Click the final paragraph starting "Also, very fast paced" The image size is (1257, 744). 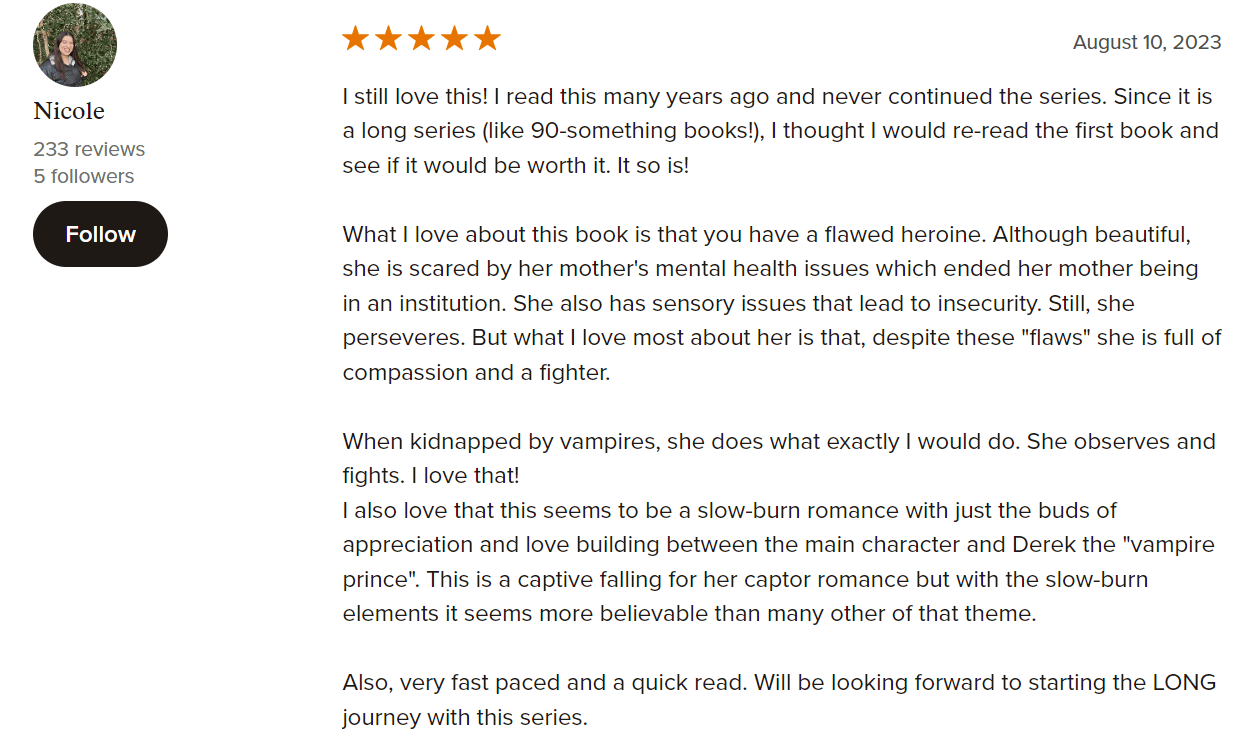(x=778, y=683)
